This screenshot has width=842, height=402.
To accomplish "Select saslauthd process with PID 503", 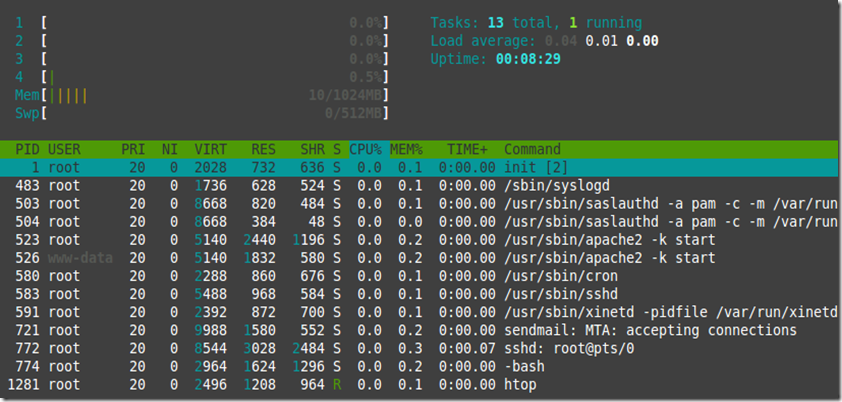I will pos(419,204).
